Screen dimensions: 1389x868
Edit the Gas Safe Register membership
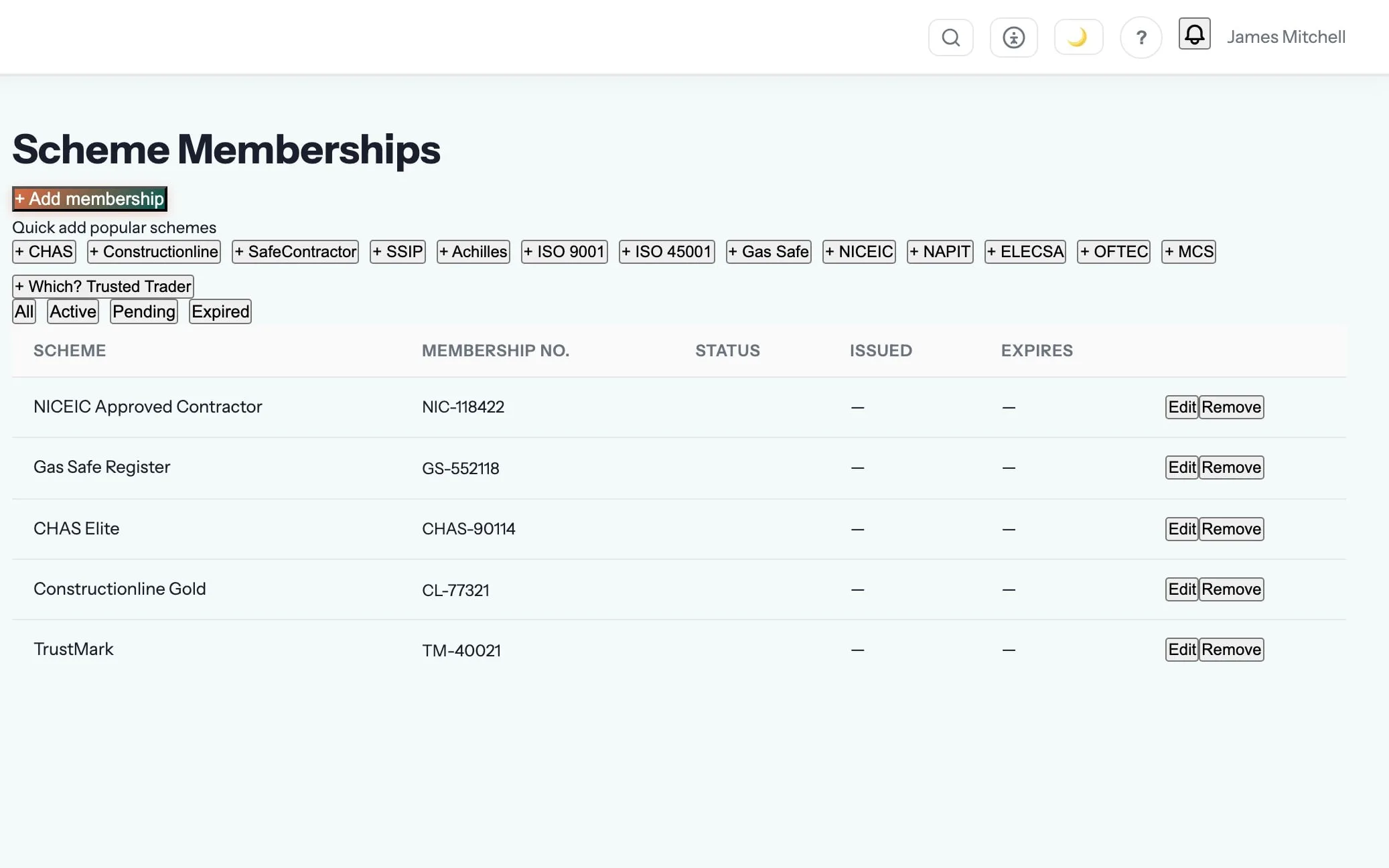click(1182, 467)
